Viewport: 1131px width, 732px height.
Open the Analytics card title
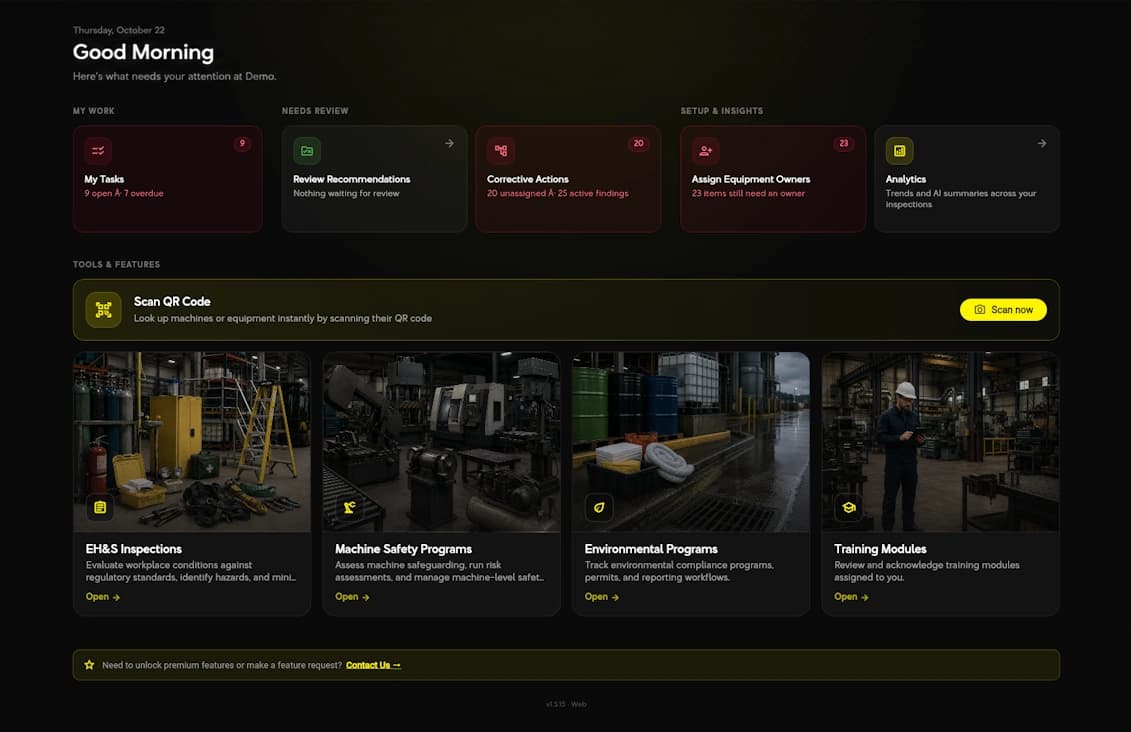906,179
